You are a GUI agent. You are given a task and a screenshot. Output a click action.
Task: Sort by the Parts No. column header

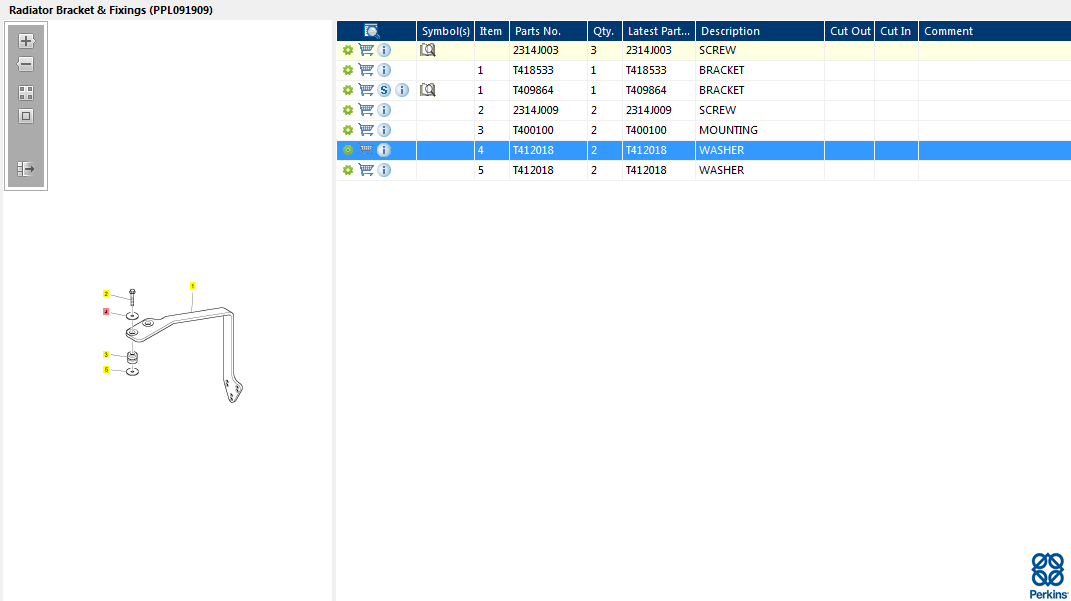tap(548, 31)
